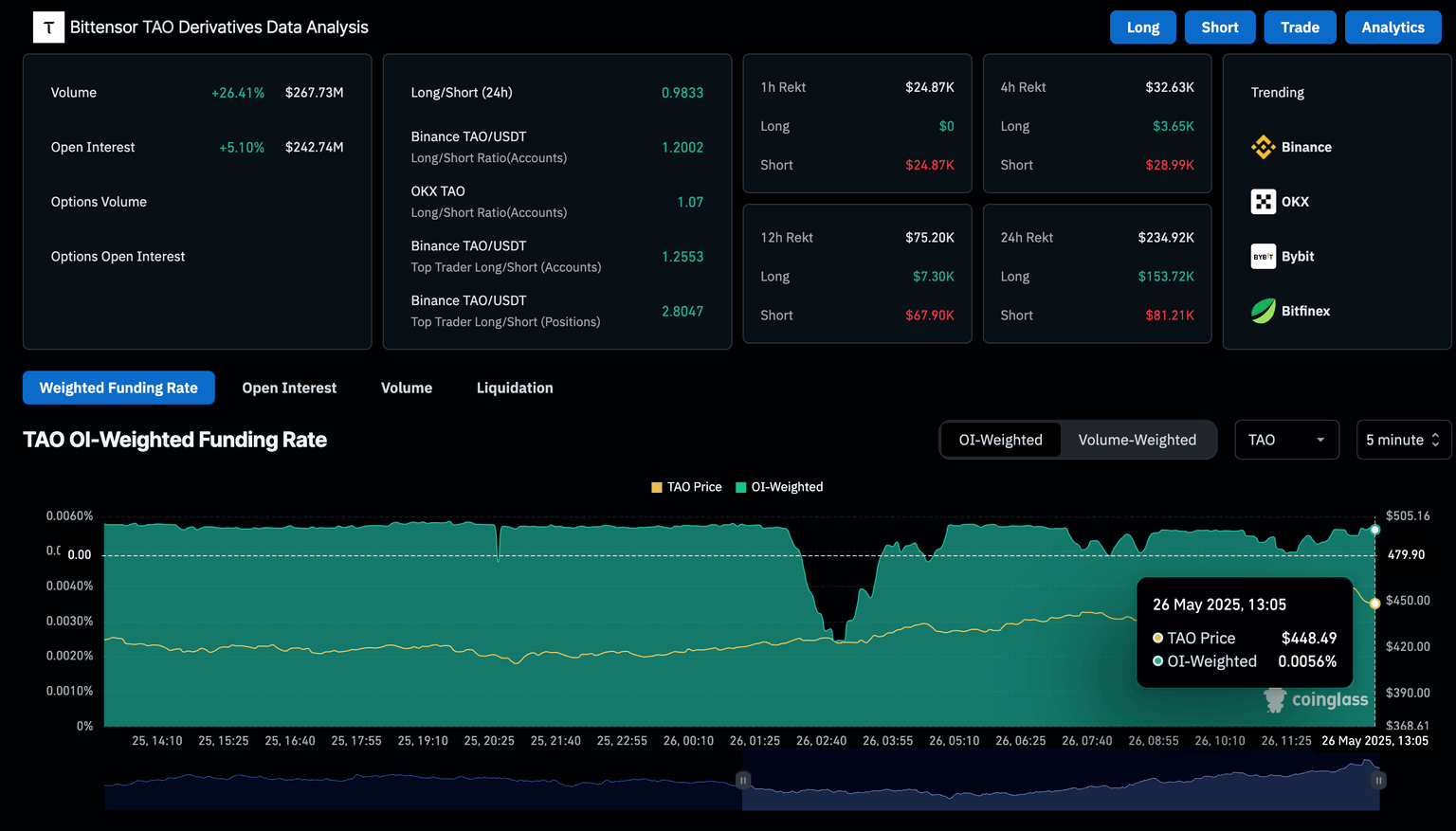1456x831 pixels.
Task: Click the Long button
Action: (x=1142, y=27)
